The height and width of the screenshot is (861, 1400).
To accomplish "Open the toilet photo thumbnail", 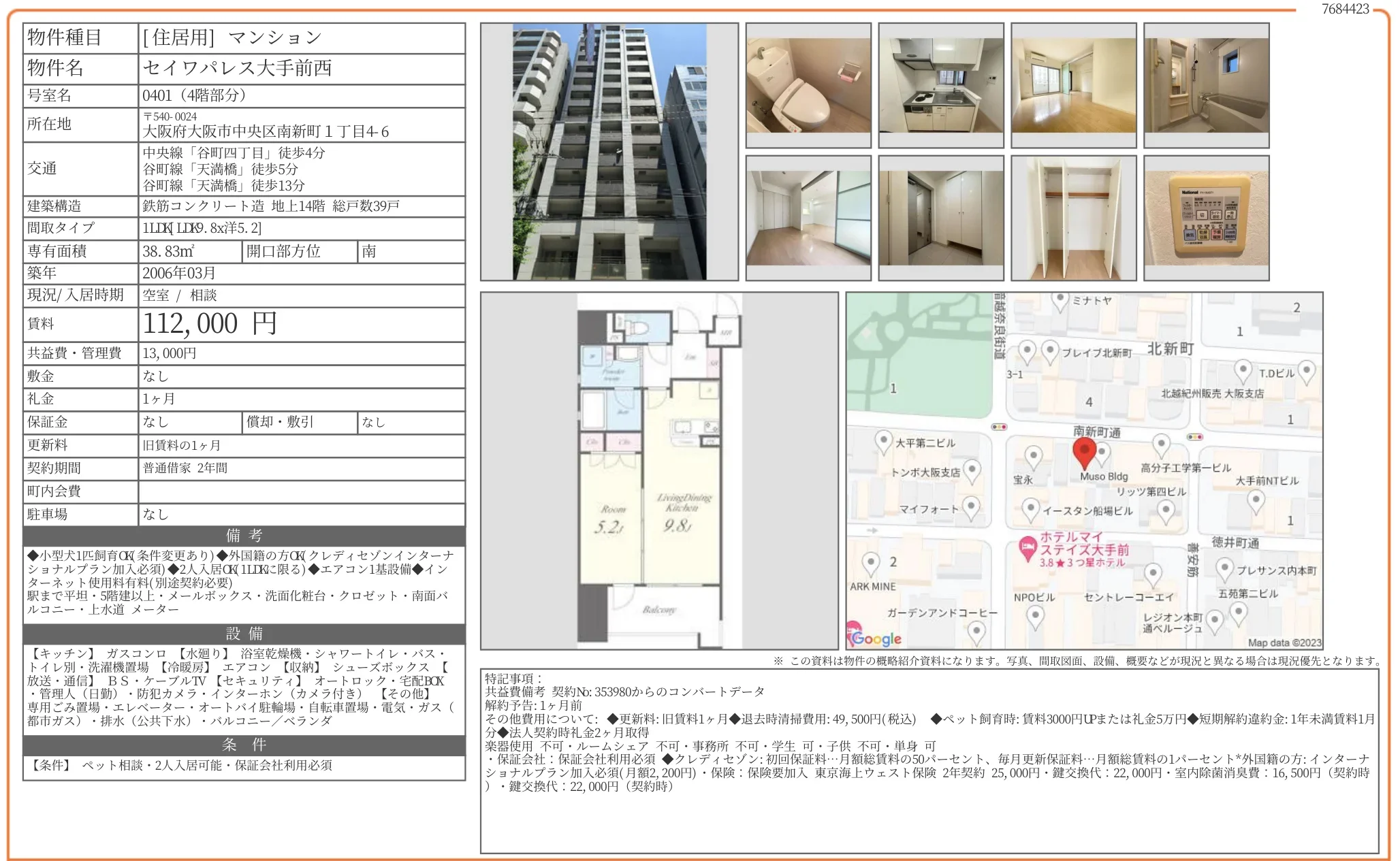I will point(808,85).
